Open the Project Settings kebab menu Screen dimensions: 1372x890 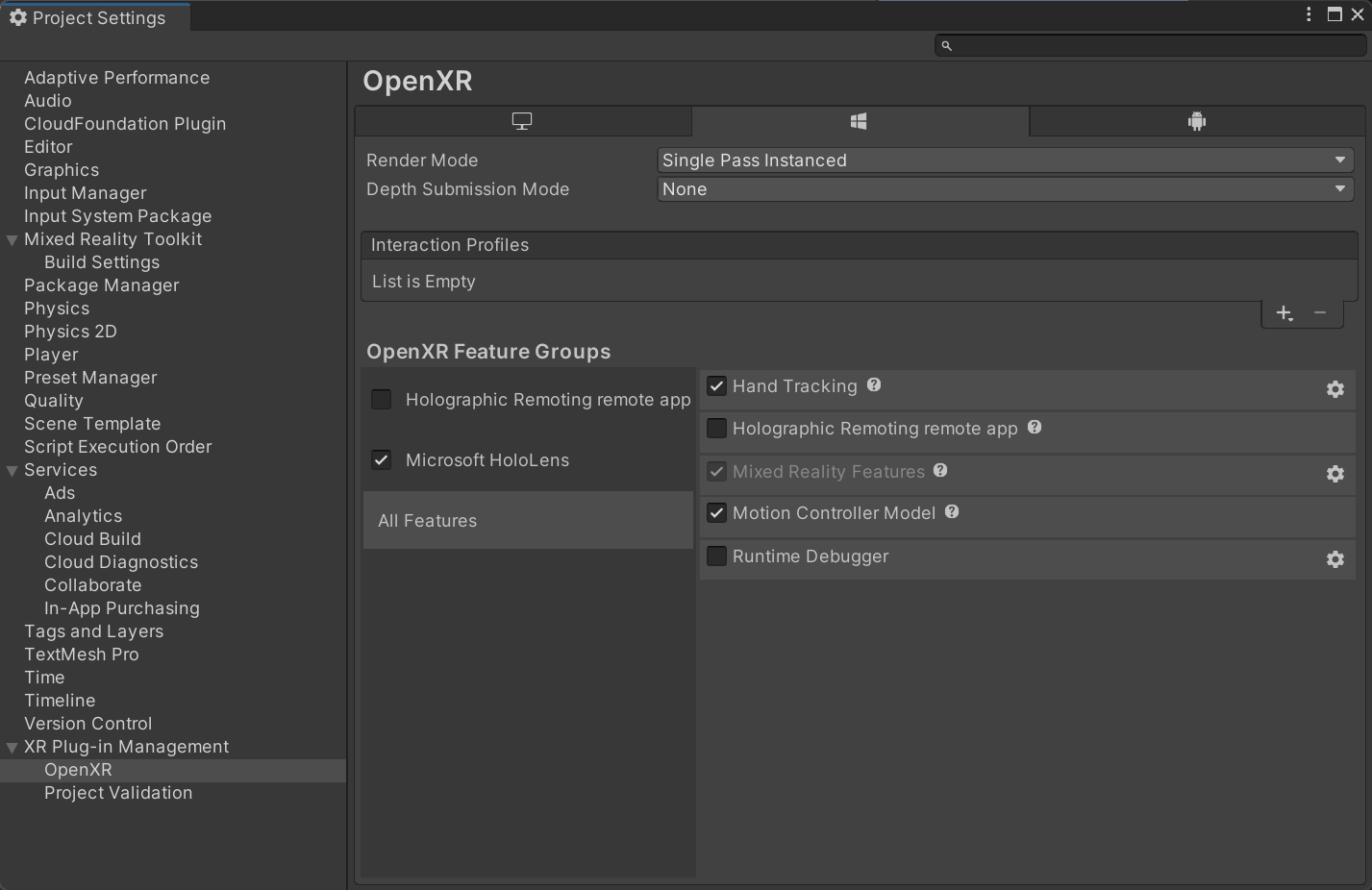(x=1309, y=14)
